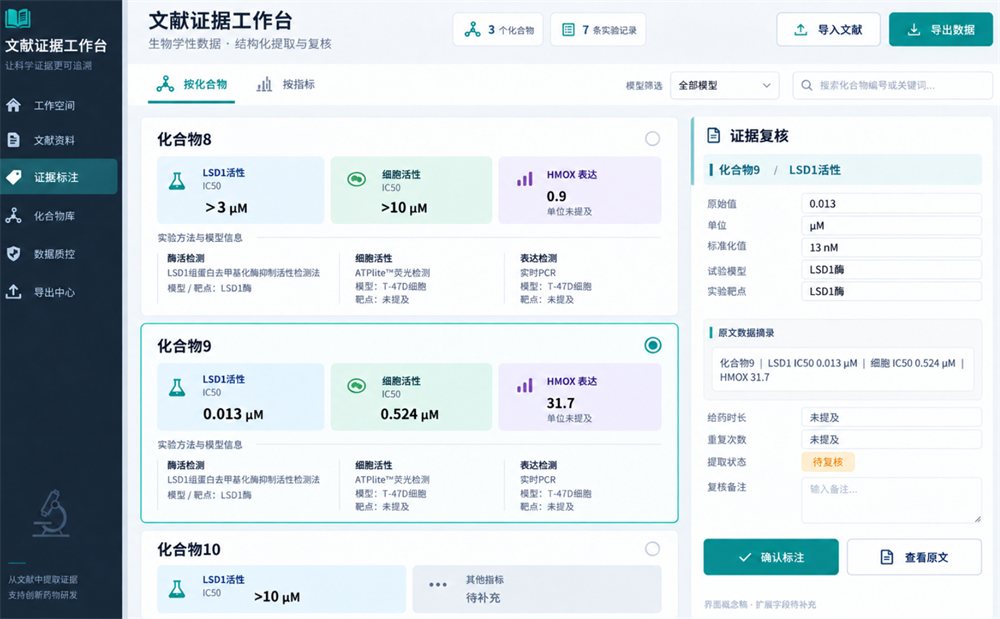Open the 全部模型 filter dropdown

tap(724, 85)
